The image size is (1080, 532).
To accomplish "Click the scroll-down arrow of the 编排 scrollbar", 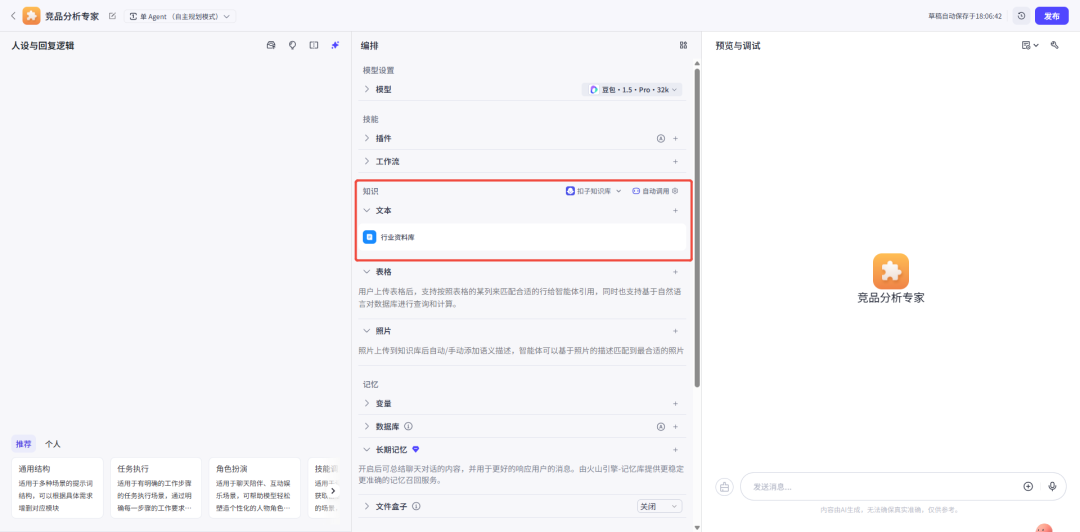I will click(697, 527).
